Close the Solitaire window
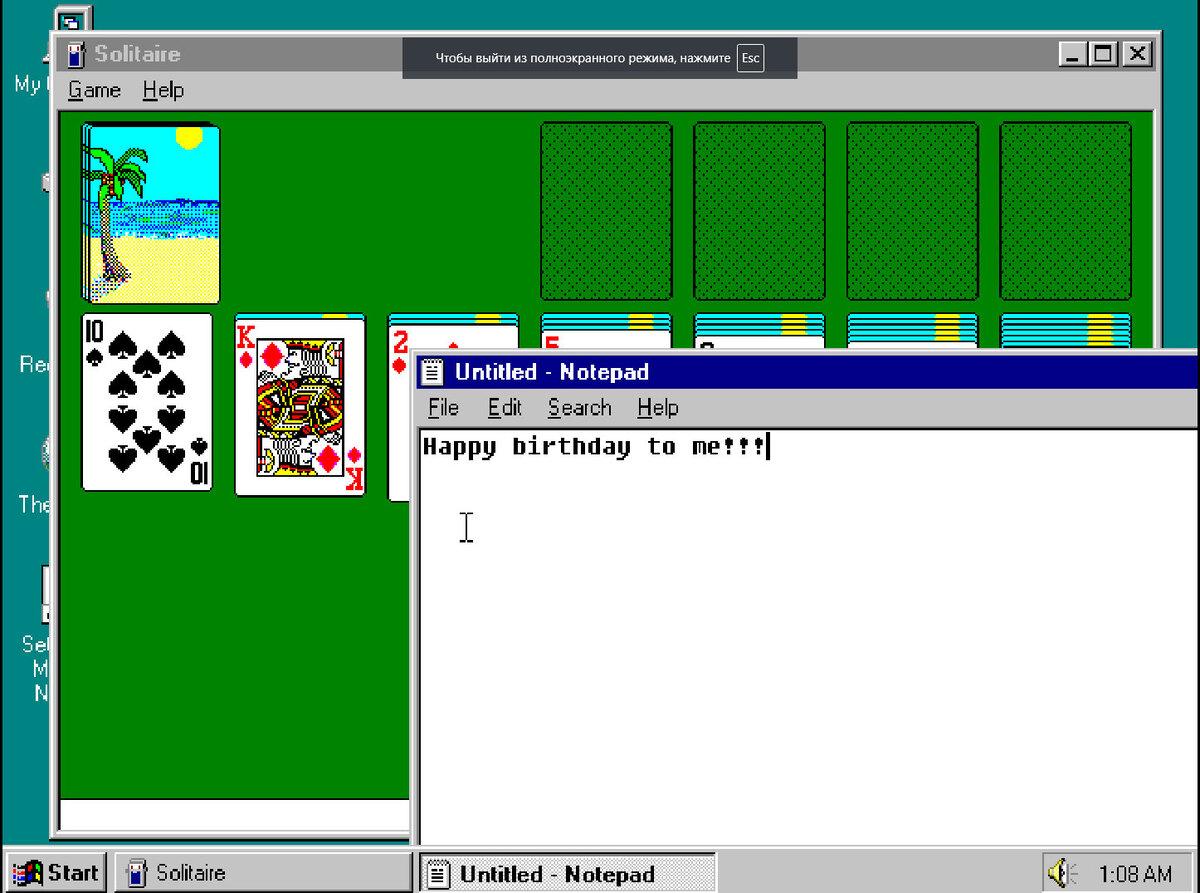Viewport: 1200px width, 893px height. click(x=1136, y=54)
